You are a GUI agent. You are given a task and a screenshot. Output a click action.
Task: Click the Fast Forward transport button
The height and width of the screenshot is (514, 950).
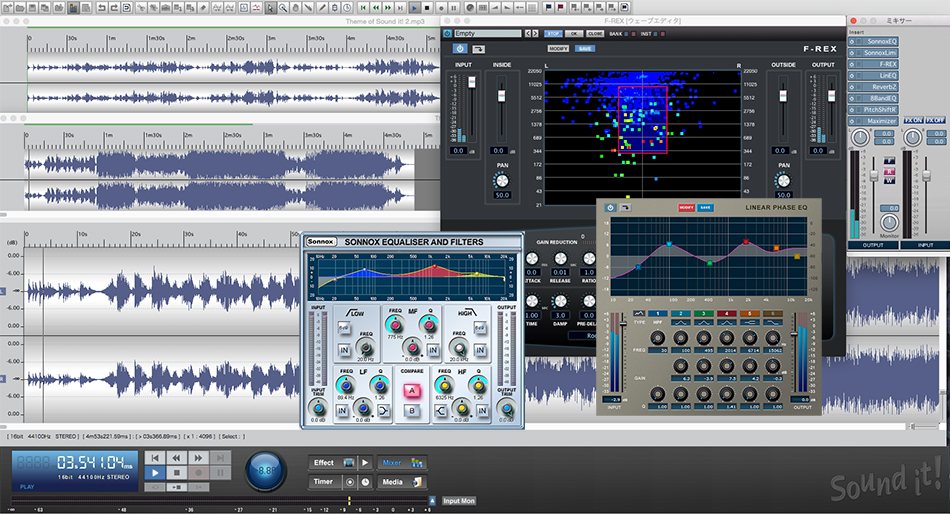[x=199, y=457]
